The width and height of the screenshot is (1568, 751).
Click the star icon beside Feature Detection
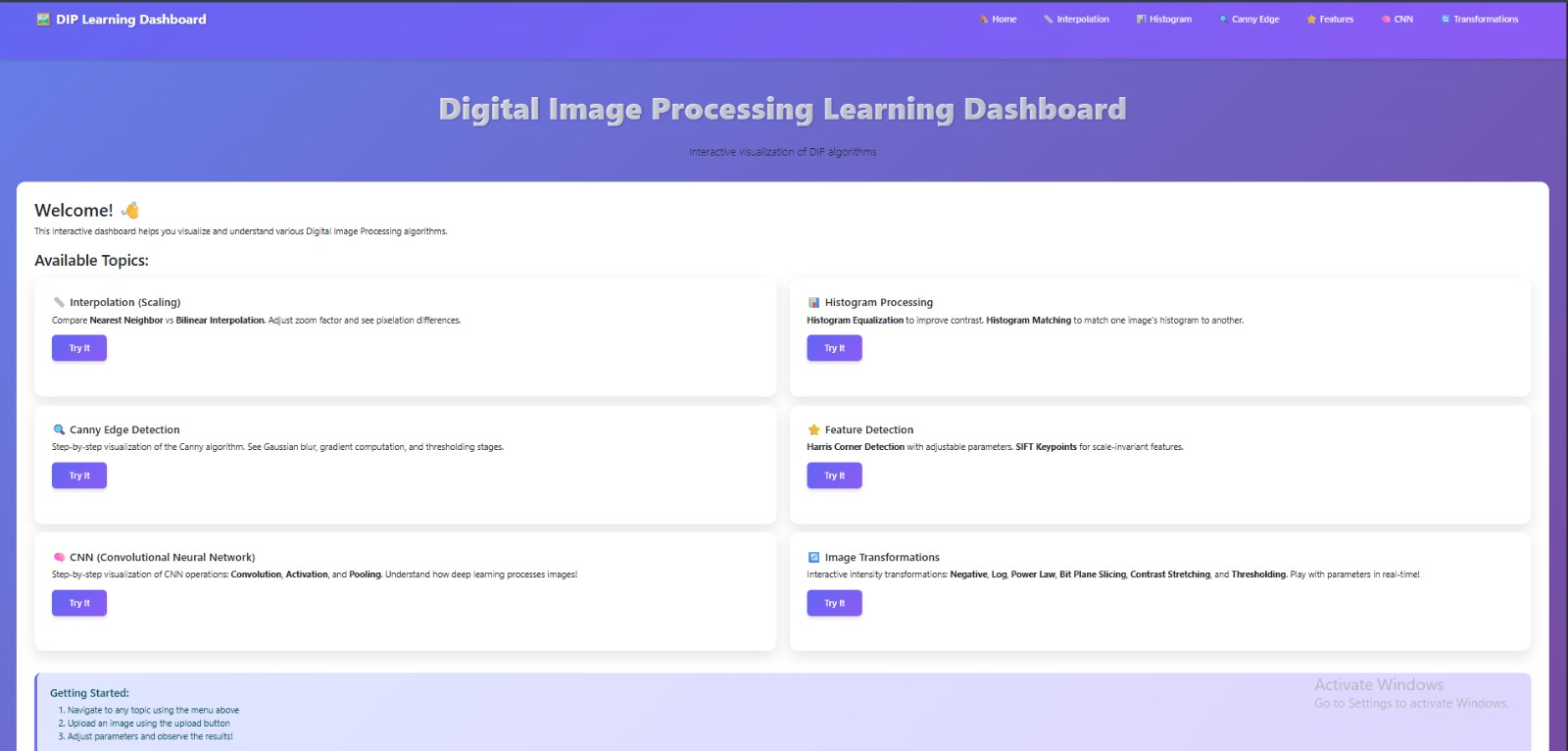tap(813, 430)
